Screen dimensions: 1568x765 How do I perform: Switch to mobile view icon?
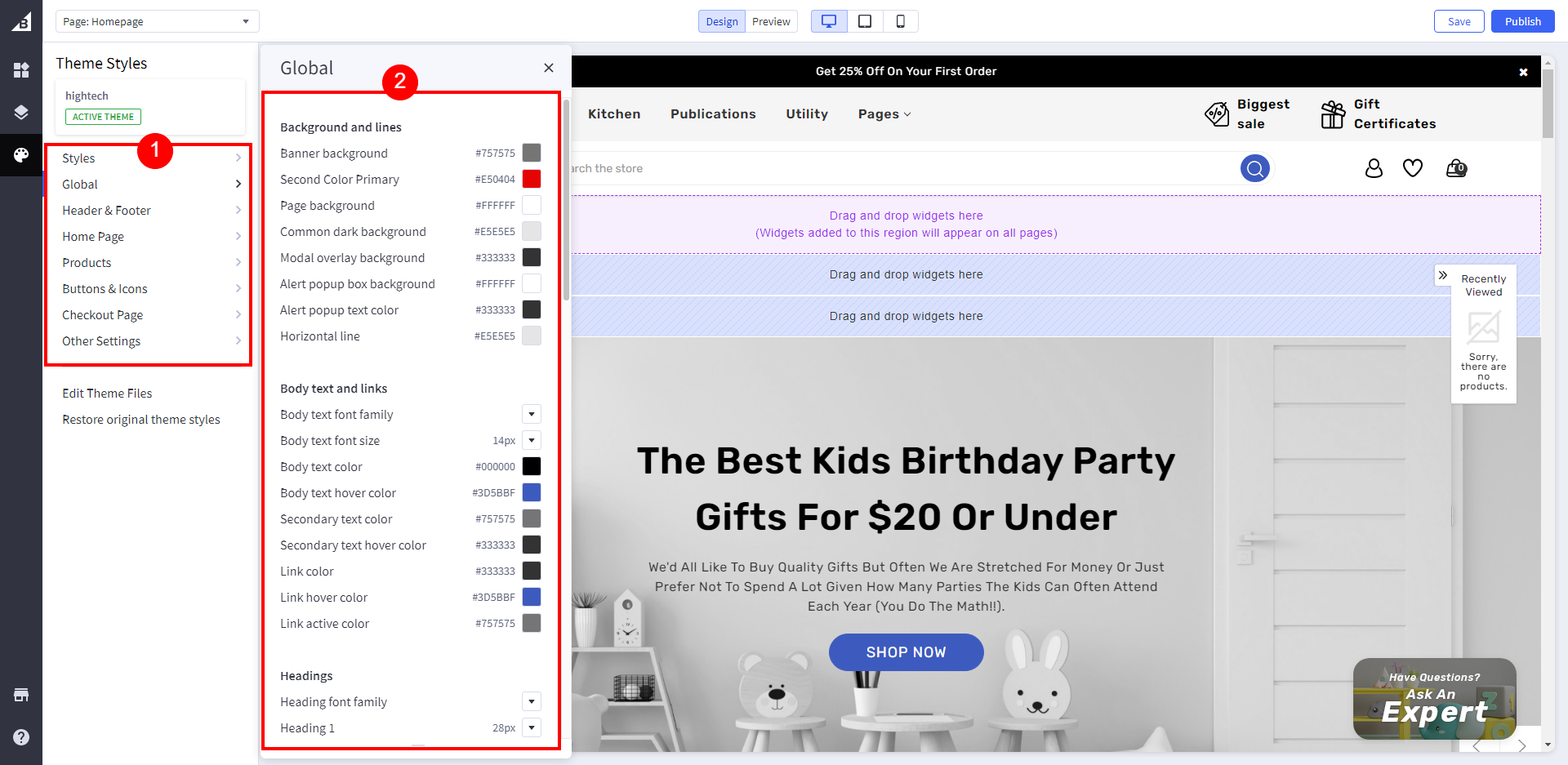[900, 21]
